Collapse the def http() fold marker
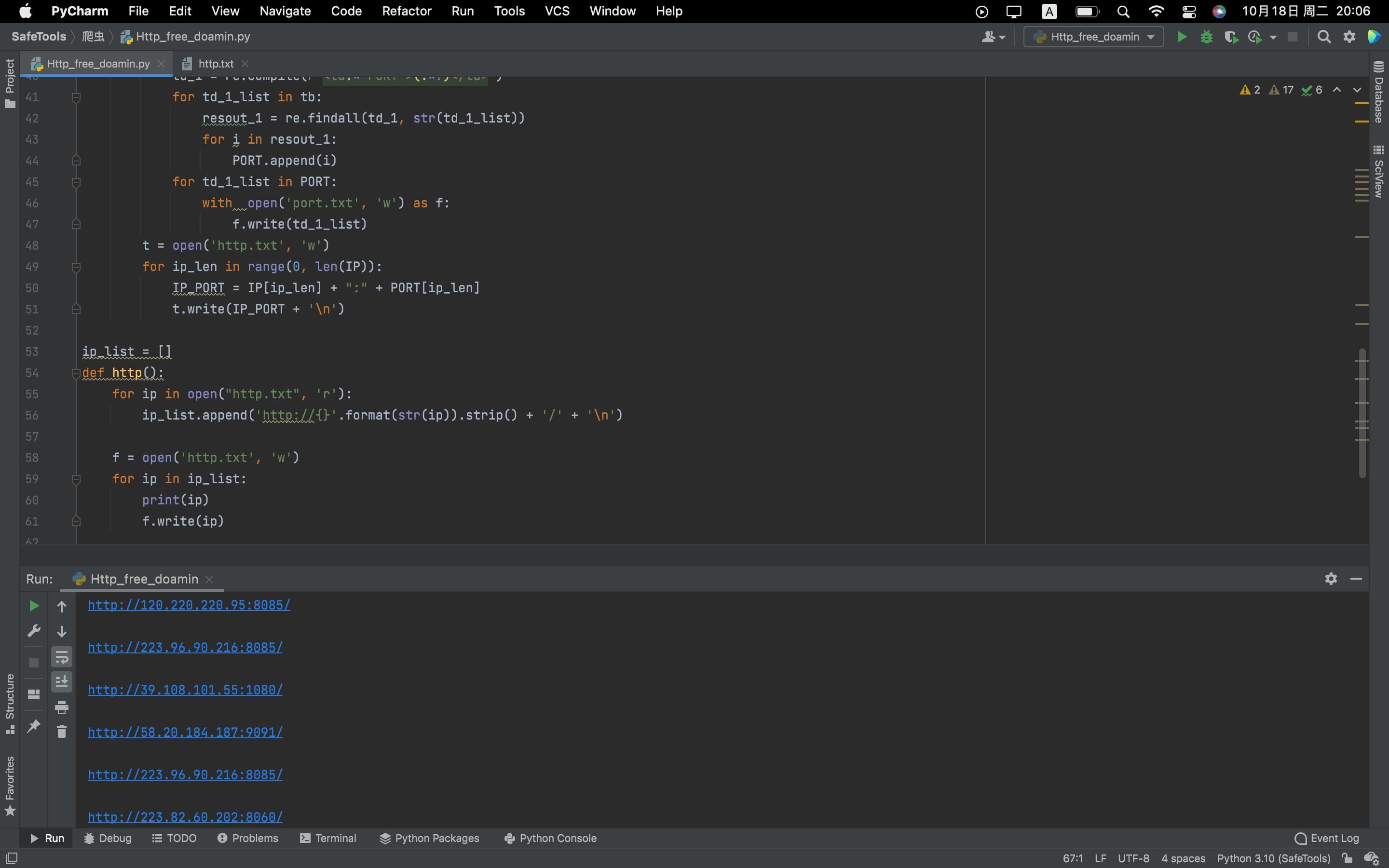1389x868 pixels. pyautogui.click(x=76, y=373)
